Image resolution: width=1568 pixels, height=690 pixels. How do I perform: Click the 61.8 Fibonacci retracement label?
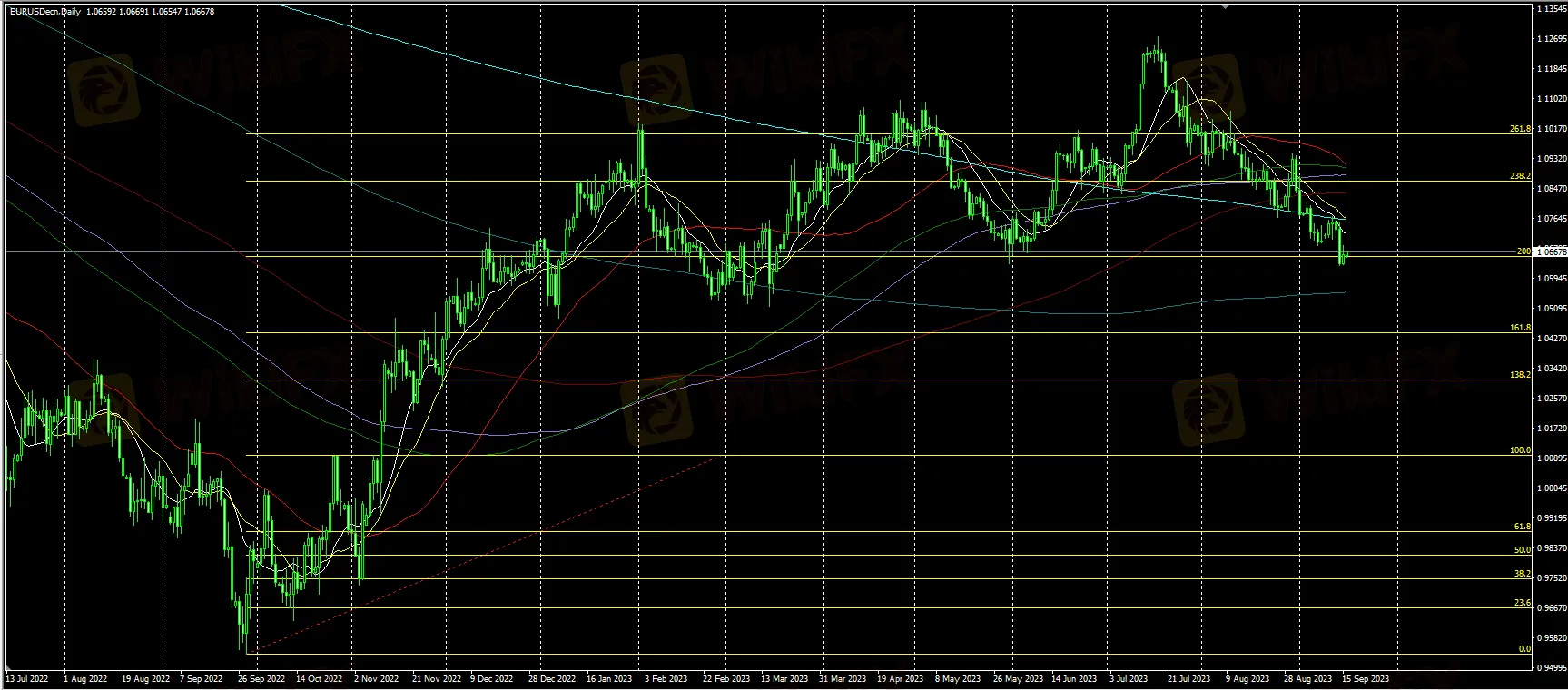1523,527
